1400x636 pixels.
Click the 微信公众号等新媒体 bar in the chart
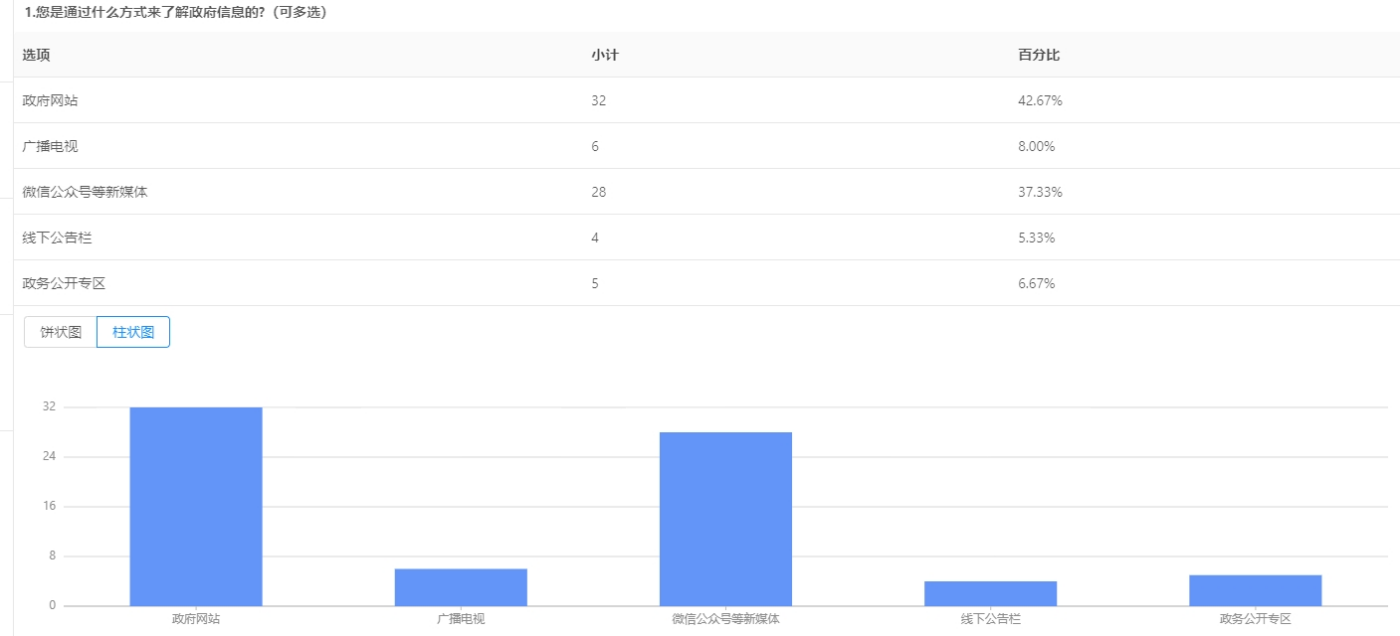[x=726, y=518]
